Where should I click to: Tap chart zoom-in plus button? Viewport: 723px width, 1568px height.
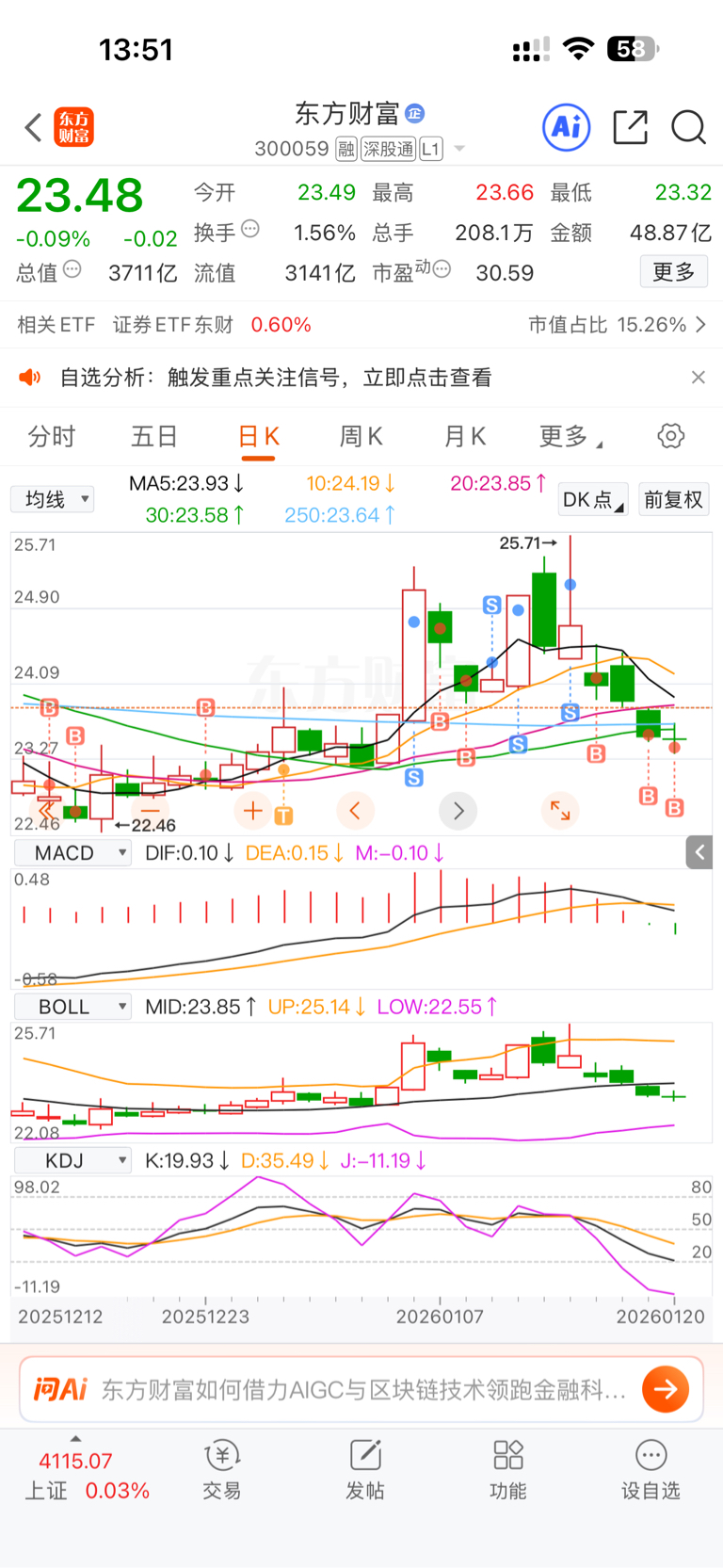tap(252, 810)
